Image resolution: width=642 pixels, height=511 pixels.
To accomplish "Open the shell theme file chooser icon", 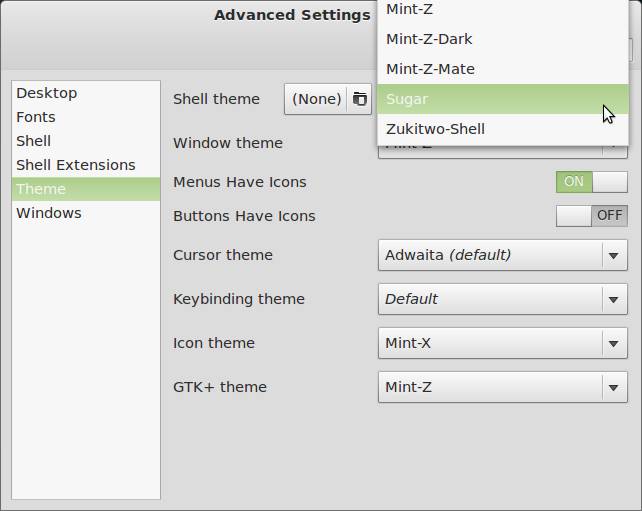I will (359, 99).
